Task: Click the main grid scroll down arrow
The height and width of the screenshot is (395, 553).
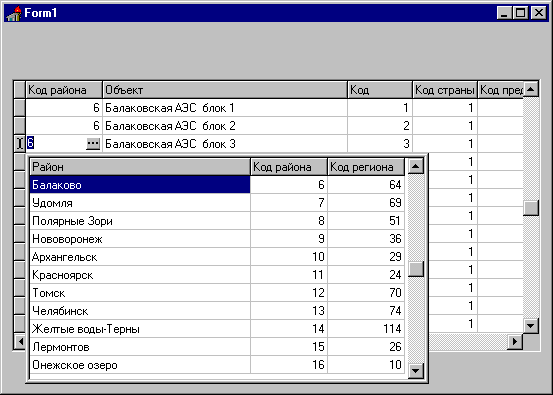Action: point(531,326)
